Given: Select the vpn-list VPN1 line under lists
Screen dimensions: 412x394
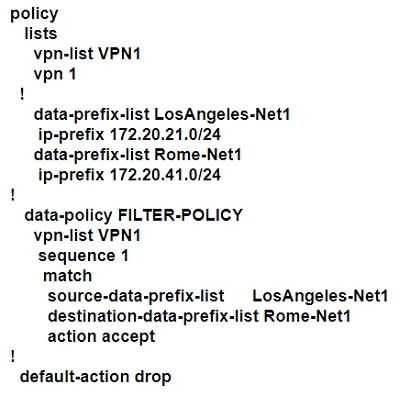Looking at the screenshot, I should point(87,54).
